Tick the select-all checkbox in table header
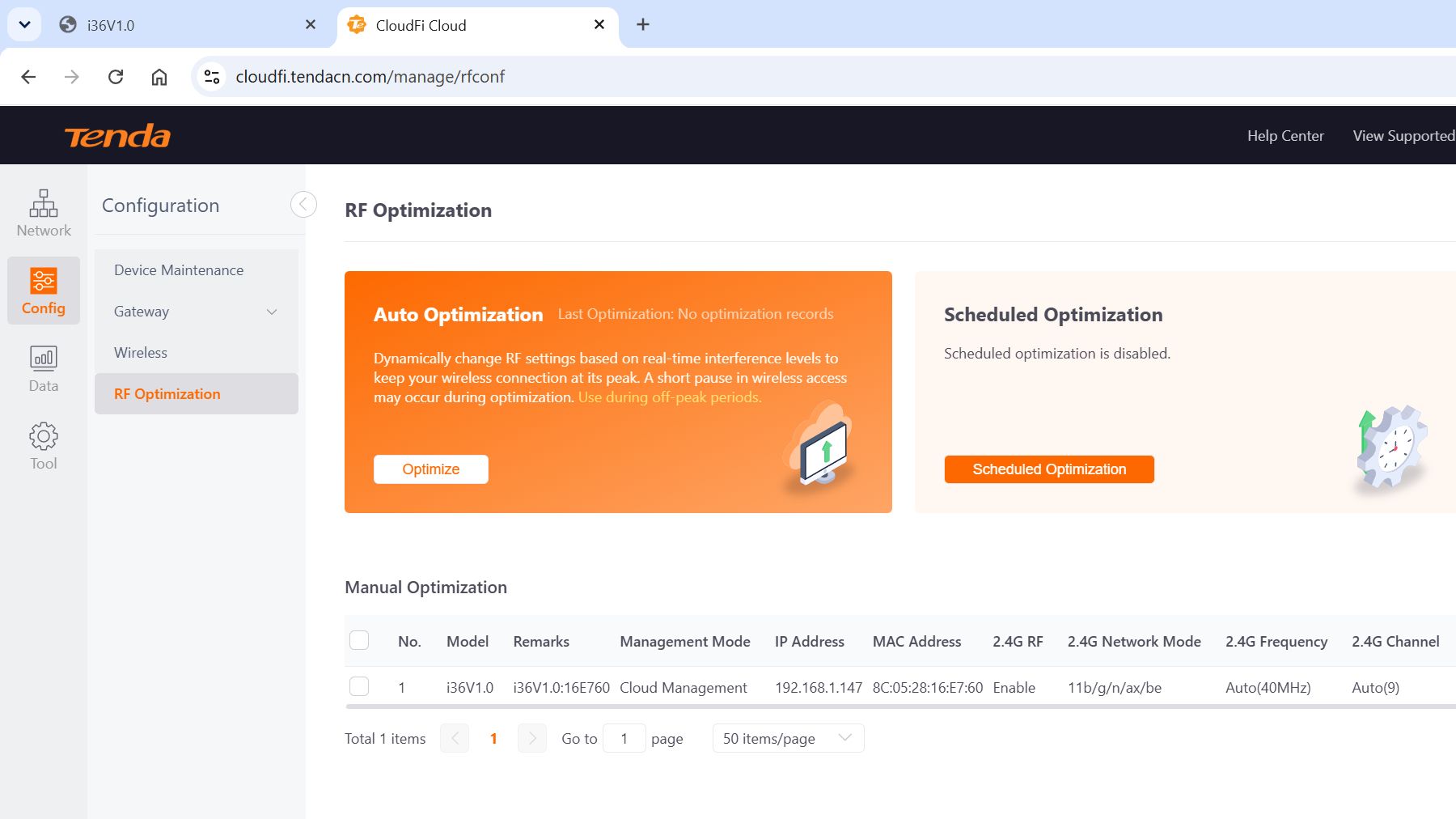This screenshot has width=1456, height=819. click(x=359, y=640)
